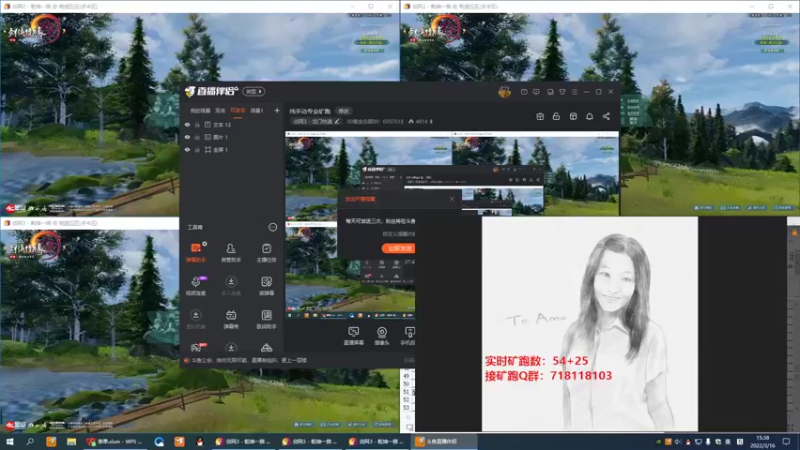Screen dimensions: 800x450
Task: Open the hamburger menu in companion title bar
Action: [574, 92]
